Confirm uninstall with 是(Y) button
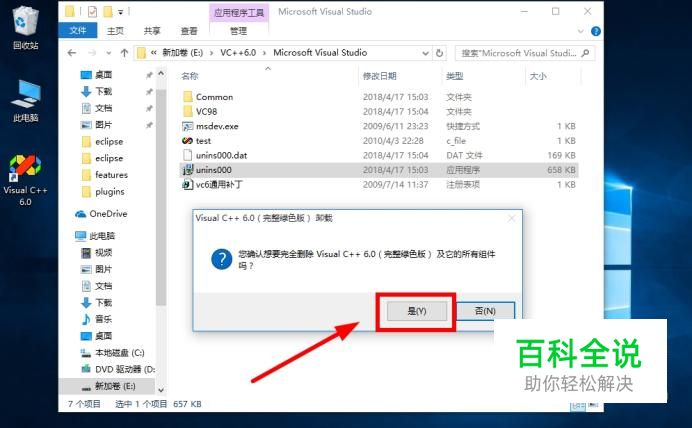This screenshot has height=428, width=692. (x=417, y=311)
